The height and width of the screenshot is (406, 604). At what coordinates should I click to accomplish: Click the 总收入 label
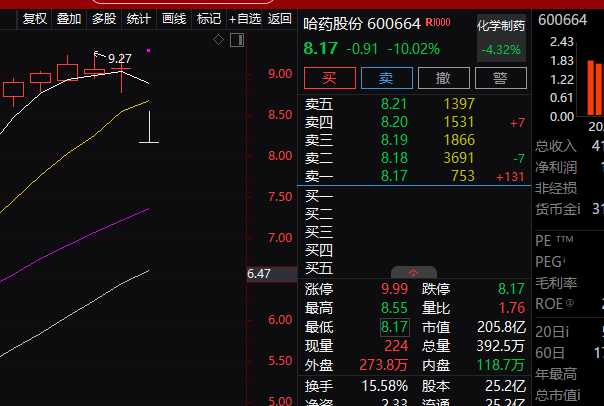click(x=556, y=146)
